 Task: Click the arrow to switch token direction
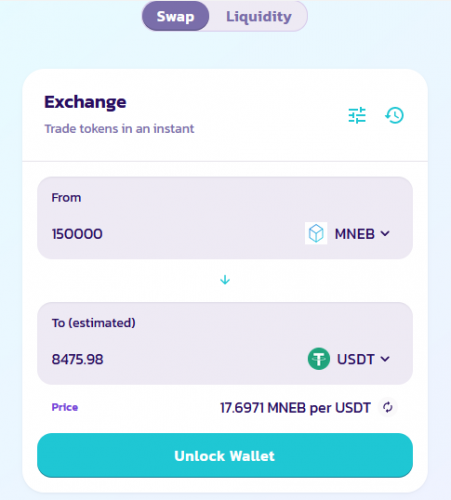coord(225,280)
